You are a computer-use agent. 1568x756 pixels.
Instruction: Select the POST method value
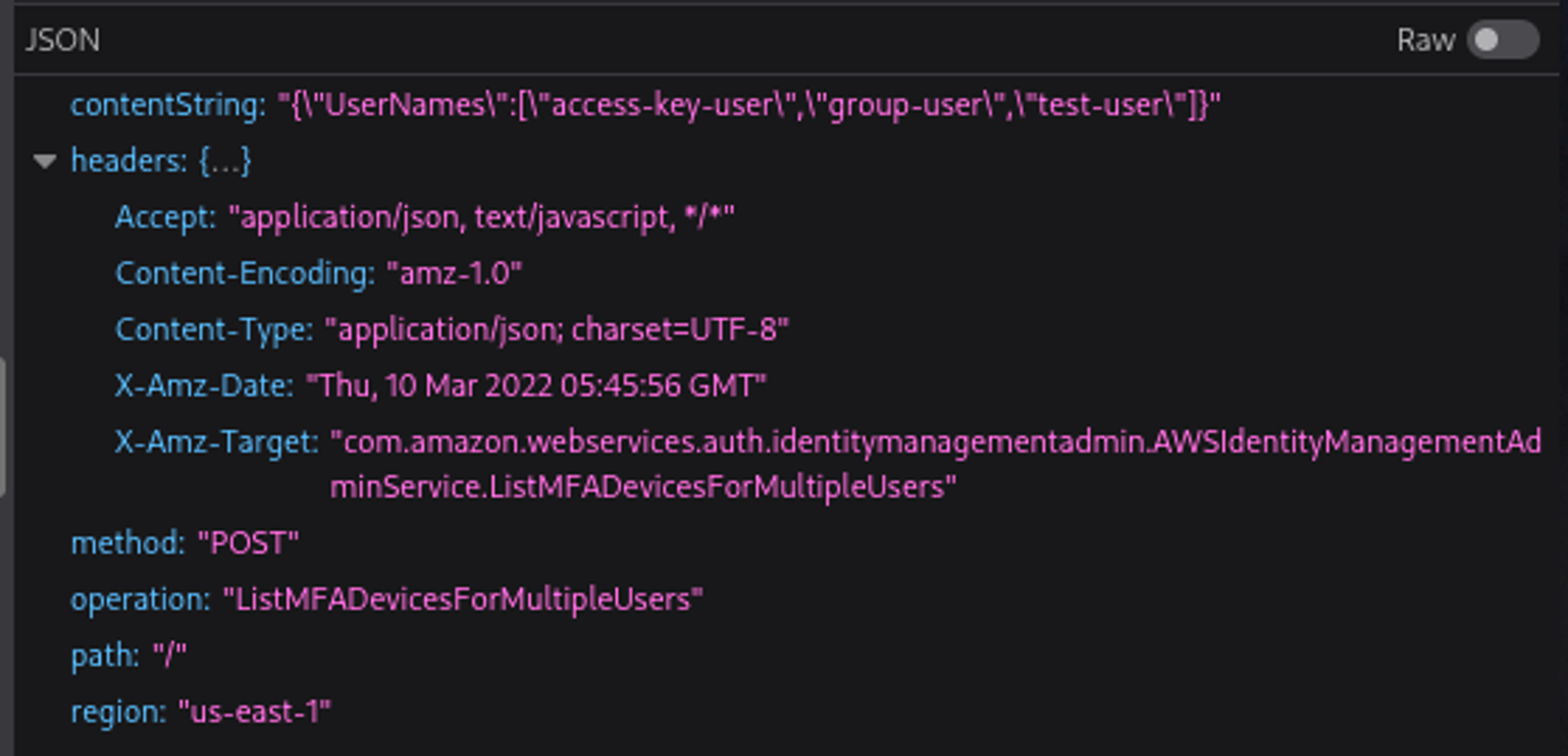coord(245,543)
